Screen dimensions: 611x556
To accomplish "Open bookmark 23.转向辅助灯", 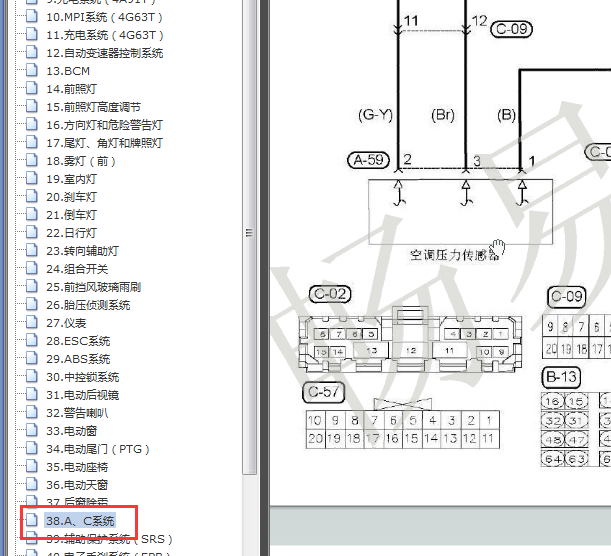I will pos(82,251).
